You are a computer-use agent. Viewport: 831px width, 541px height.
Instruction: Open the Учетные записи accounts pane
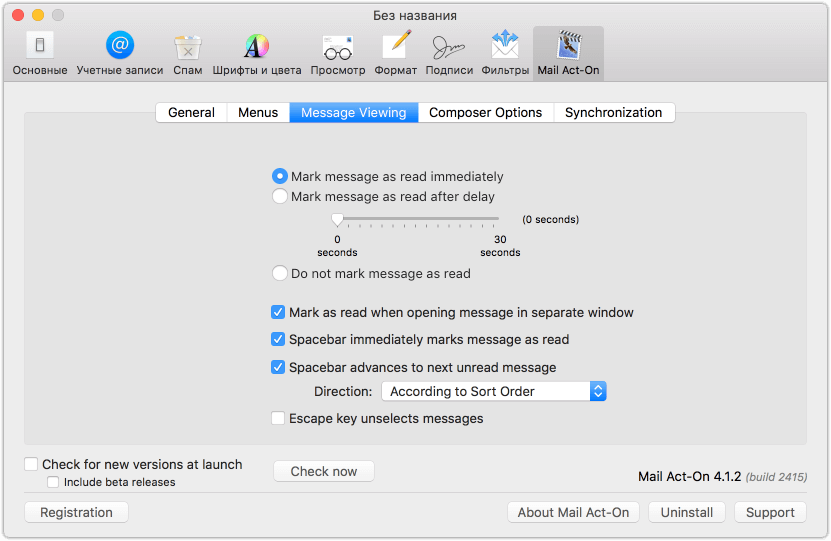[x=120, y=54]
